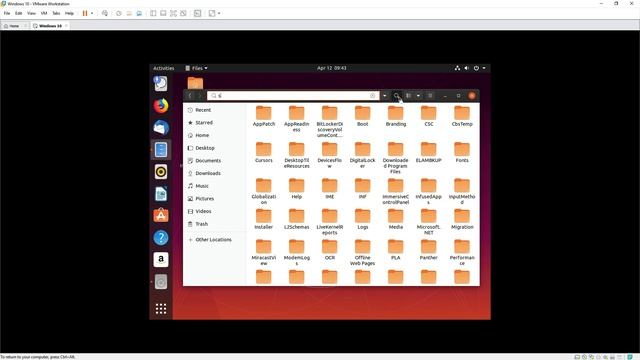Select the Panther folder
The image size is (640, 360).
coord(429,249)
